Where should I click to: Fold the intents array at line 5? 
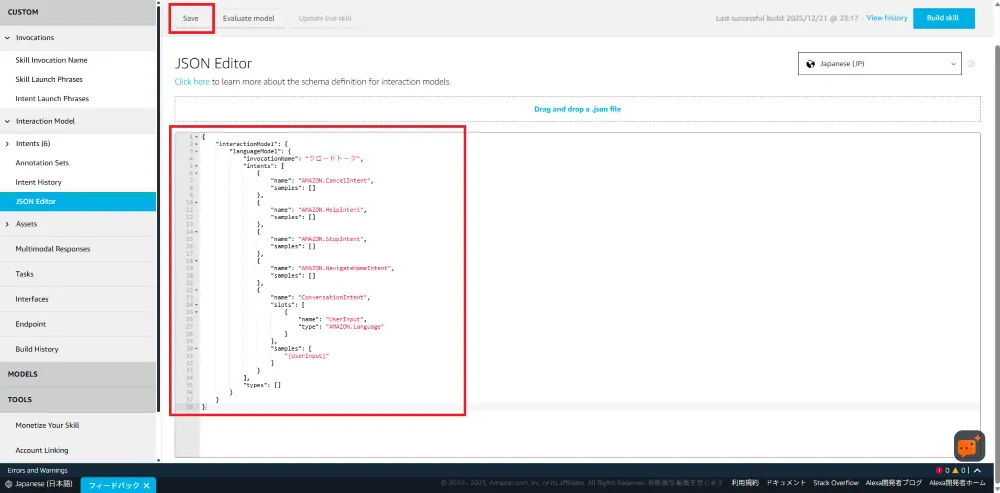tap(196, 166)
